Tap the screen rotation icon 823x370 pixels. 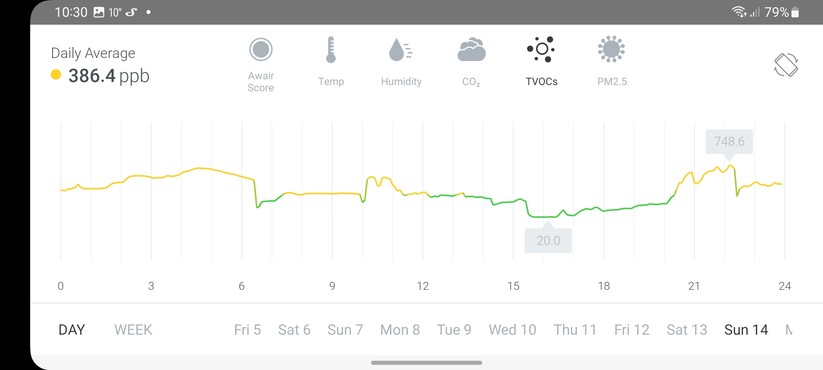pyautogui.click(x=786, y=65)
